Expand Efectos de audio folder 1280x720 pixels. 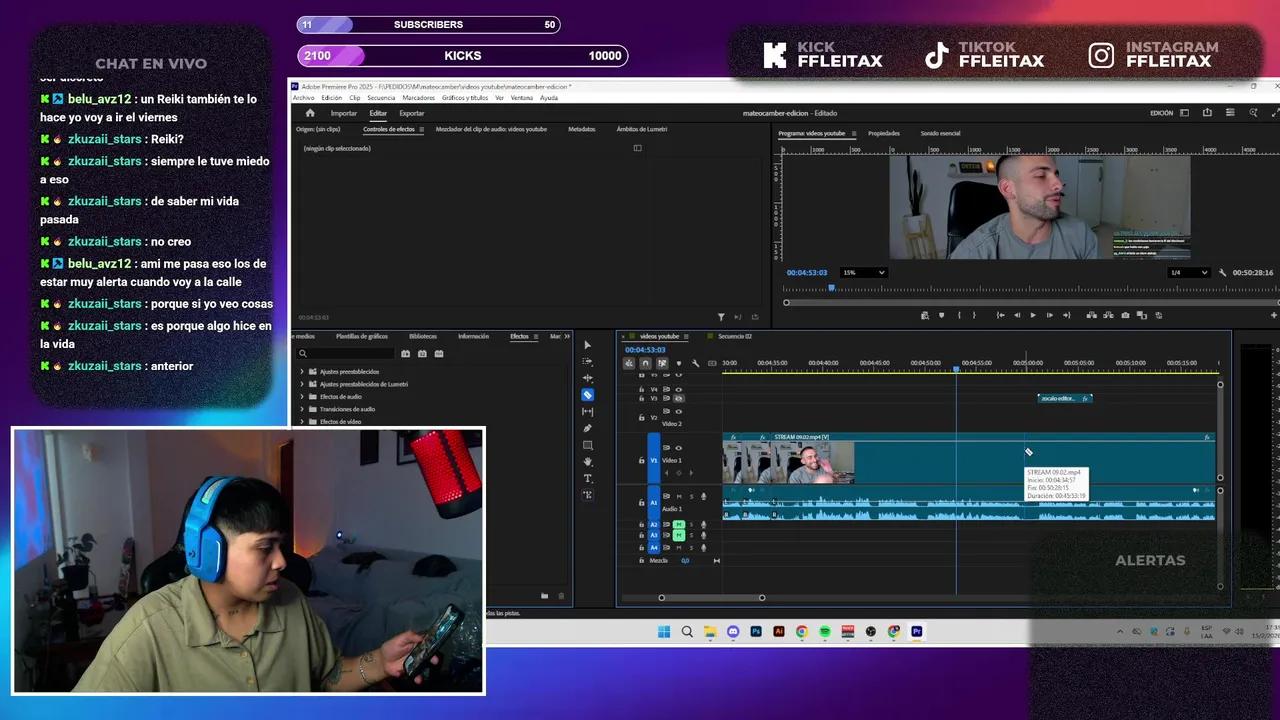pyautogui.click(x=302, y=397)
